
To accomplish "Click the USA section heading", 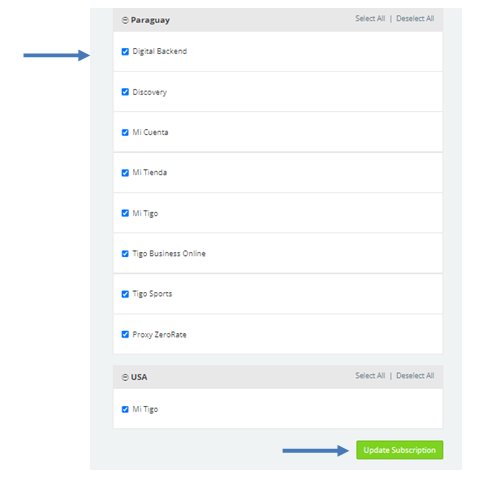I will [x=139, y=377].
